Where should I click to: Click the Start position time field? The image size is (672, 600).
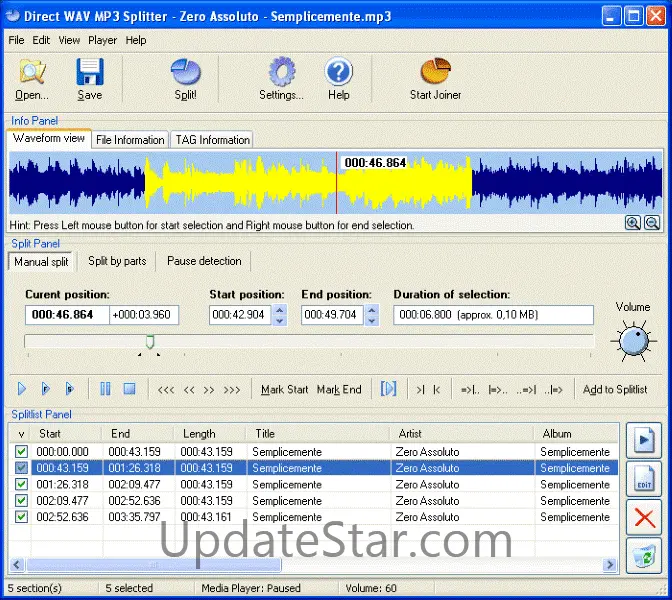click(240, 315)
